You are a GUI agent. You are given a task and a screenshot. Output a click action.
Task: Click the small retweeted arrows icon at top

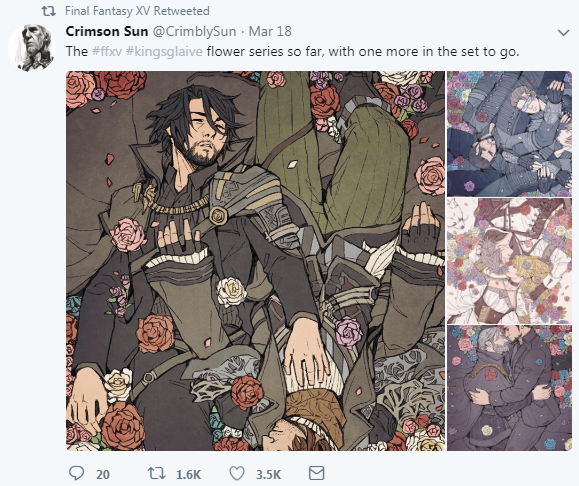[48, 11]
